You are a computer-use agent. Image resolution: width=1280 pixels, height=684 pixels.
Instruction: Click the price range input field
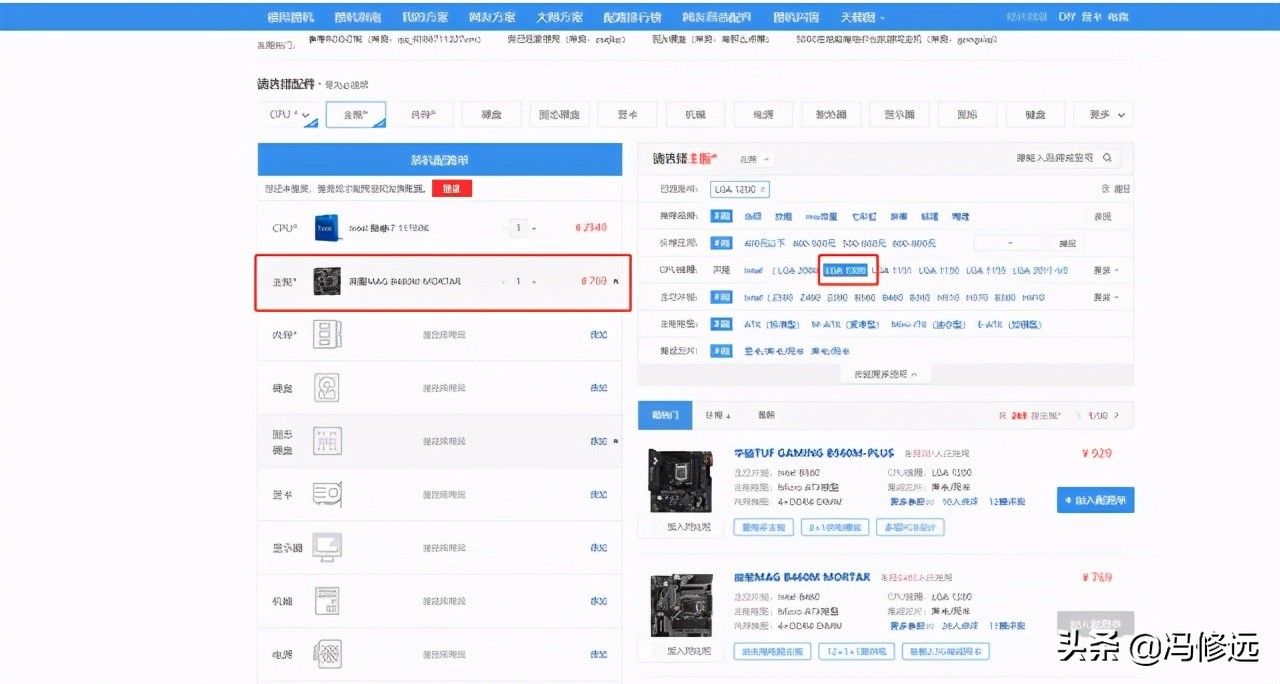pyautogui.click(x=1008, y=243)
